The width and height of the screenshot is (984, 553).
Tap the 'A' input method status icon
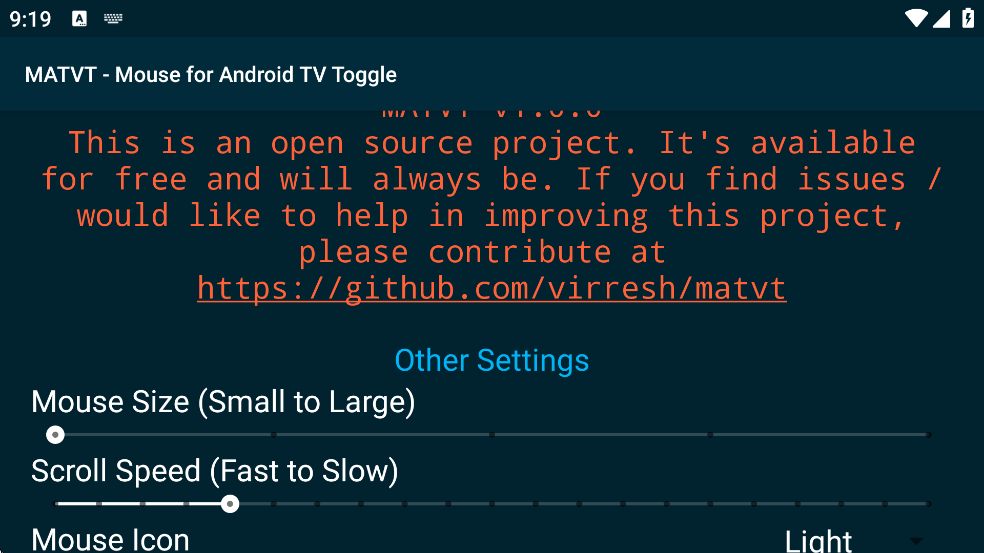(80, 19)
